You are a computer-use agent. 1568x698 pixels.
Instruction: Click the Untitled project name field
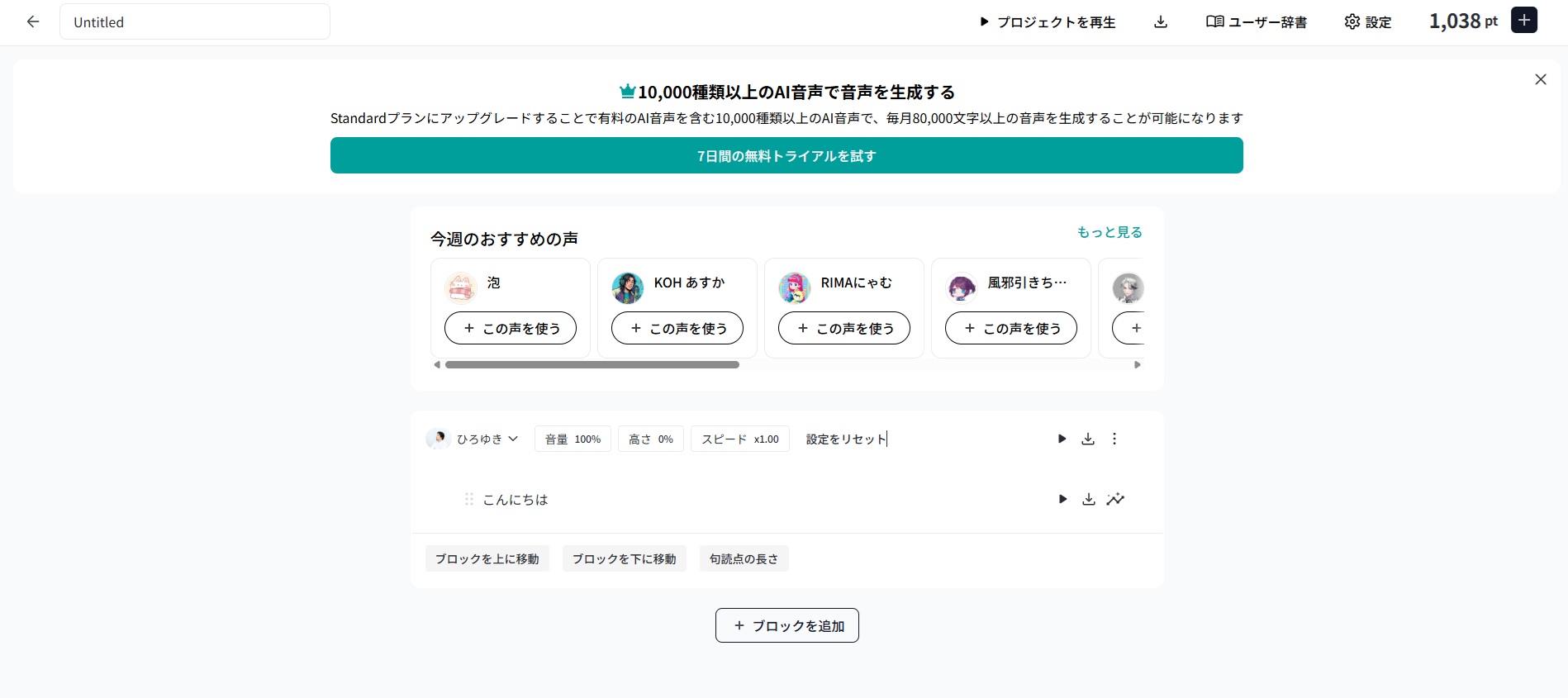[195, 22]
